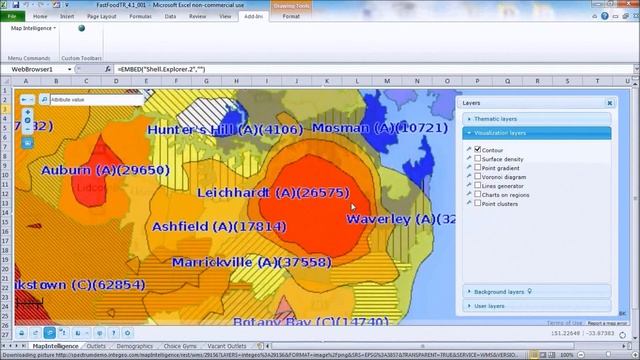
Task: Click the insert function fx icon
Action: click(107, 69)
